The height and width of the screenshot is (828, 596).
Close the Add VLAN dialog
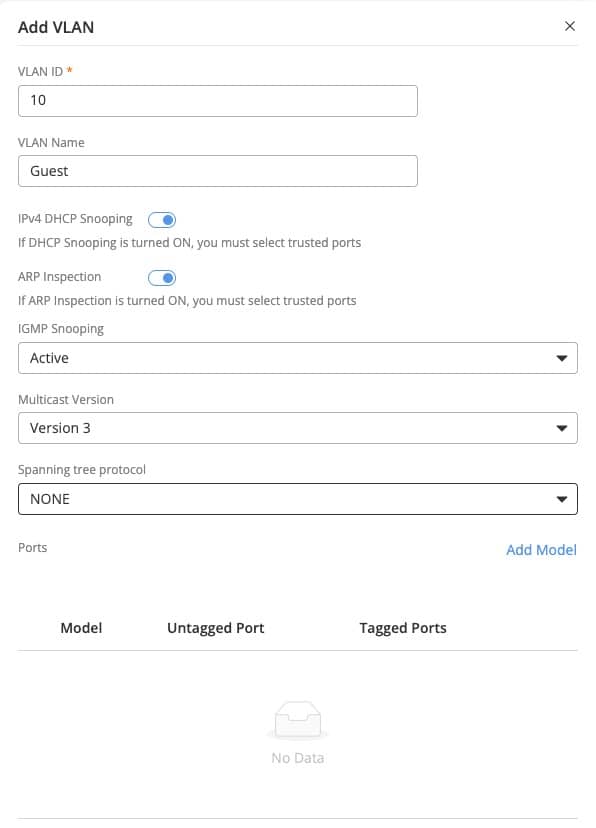point(570,26)
